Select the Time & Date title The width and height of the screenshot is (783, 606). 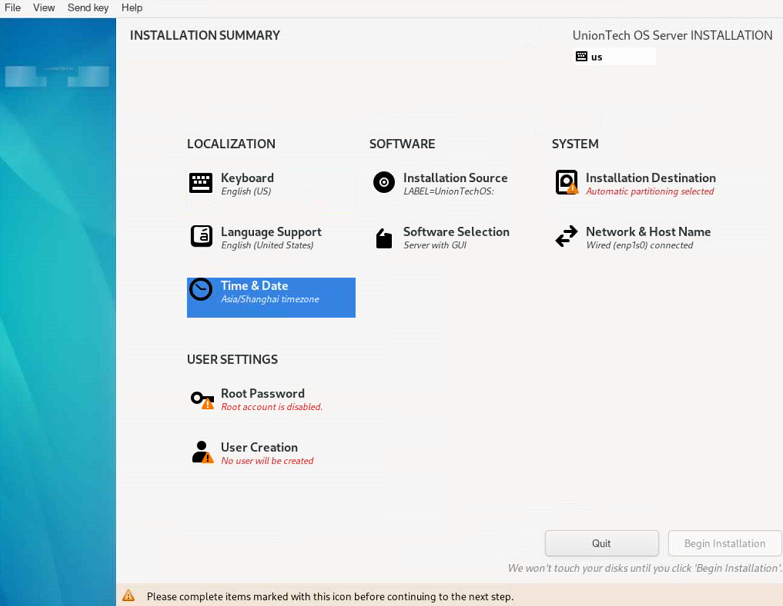254,286
